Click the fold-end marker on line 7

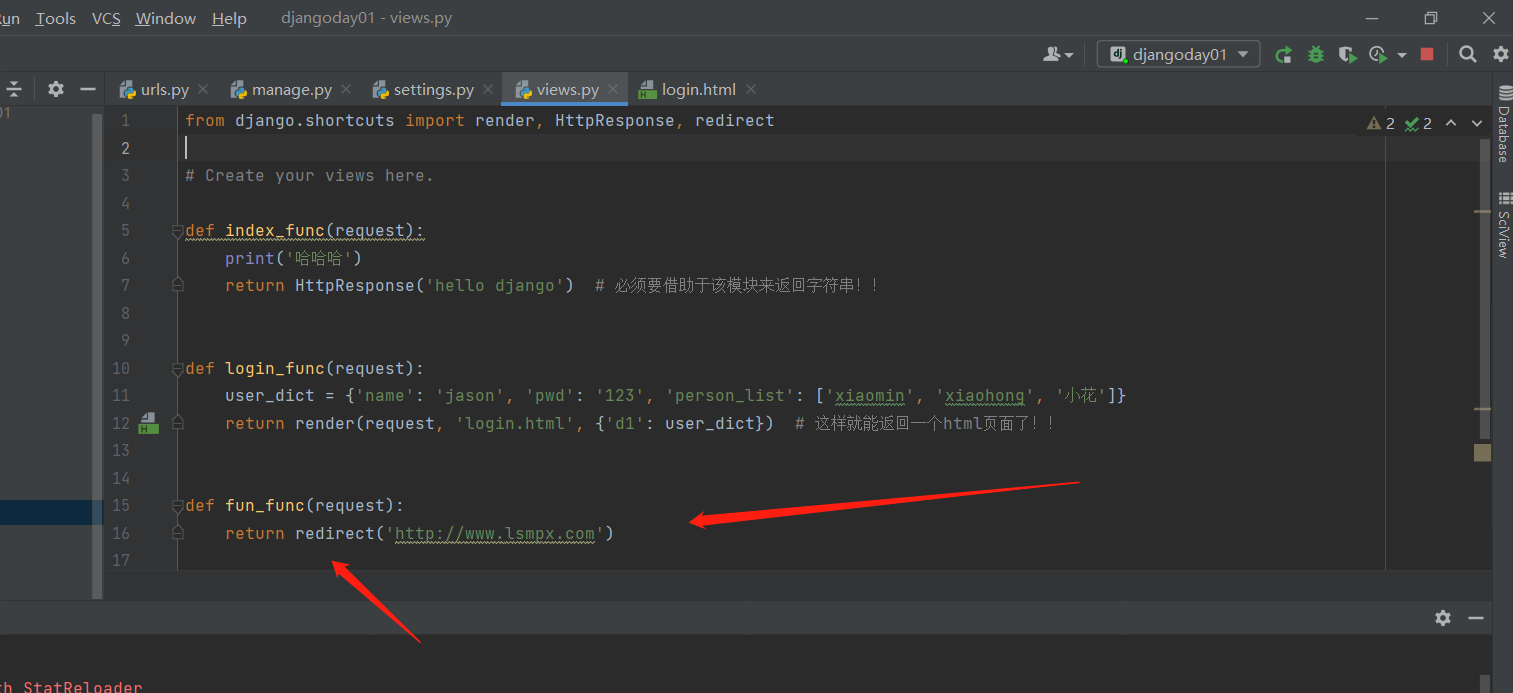178,286
